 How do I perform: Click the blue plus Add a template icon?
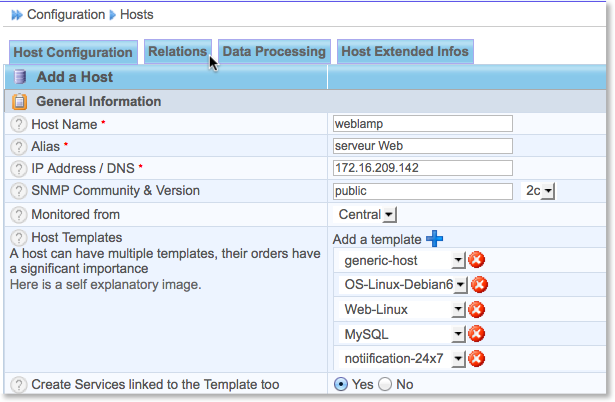(x=434, y=238)
